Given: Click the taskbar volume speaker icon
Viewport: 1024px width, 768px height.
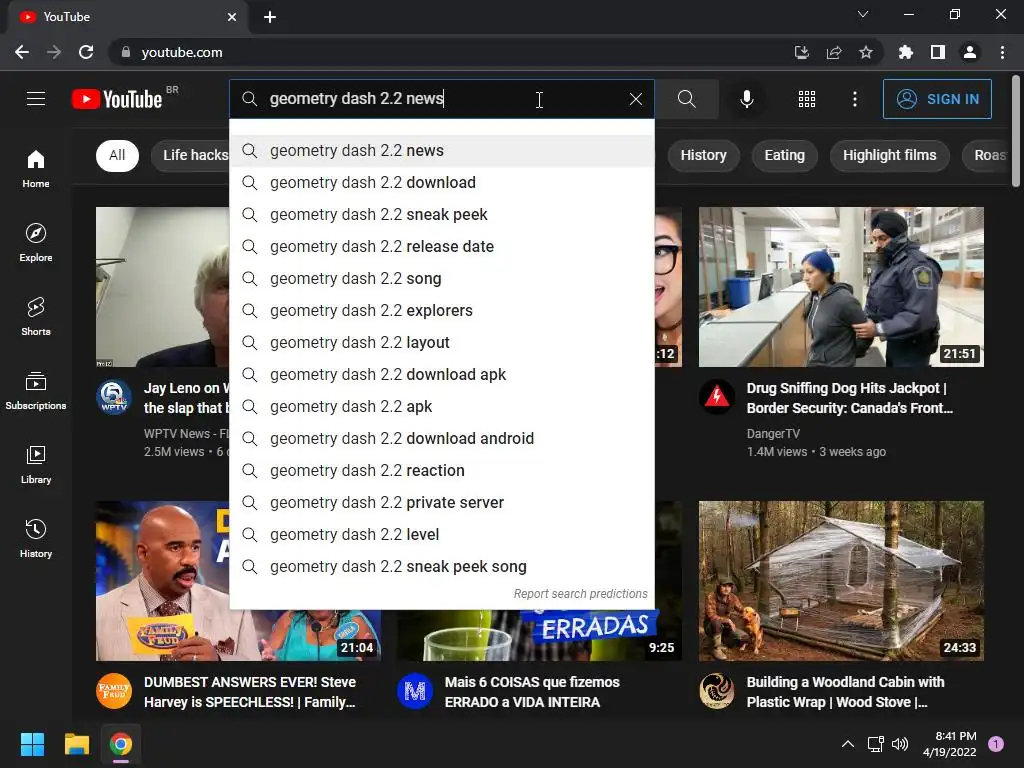Looking at the screenshot, I should pos(900,744).
